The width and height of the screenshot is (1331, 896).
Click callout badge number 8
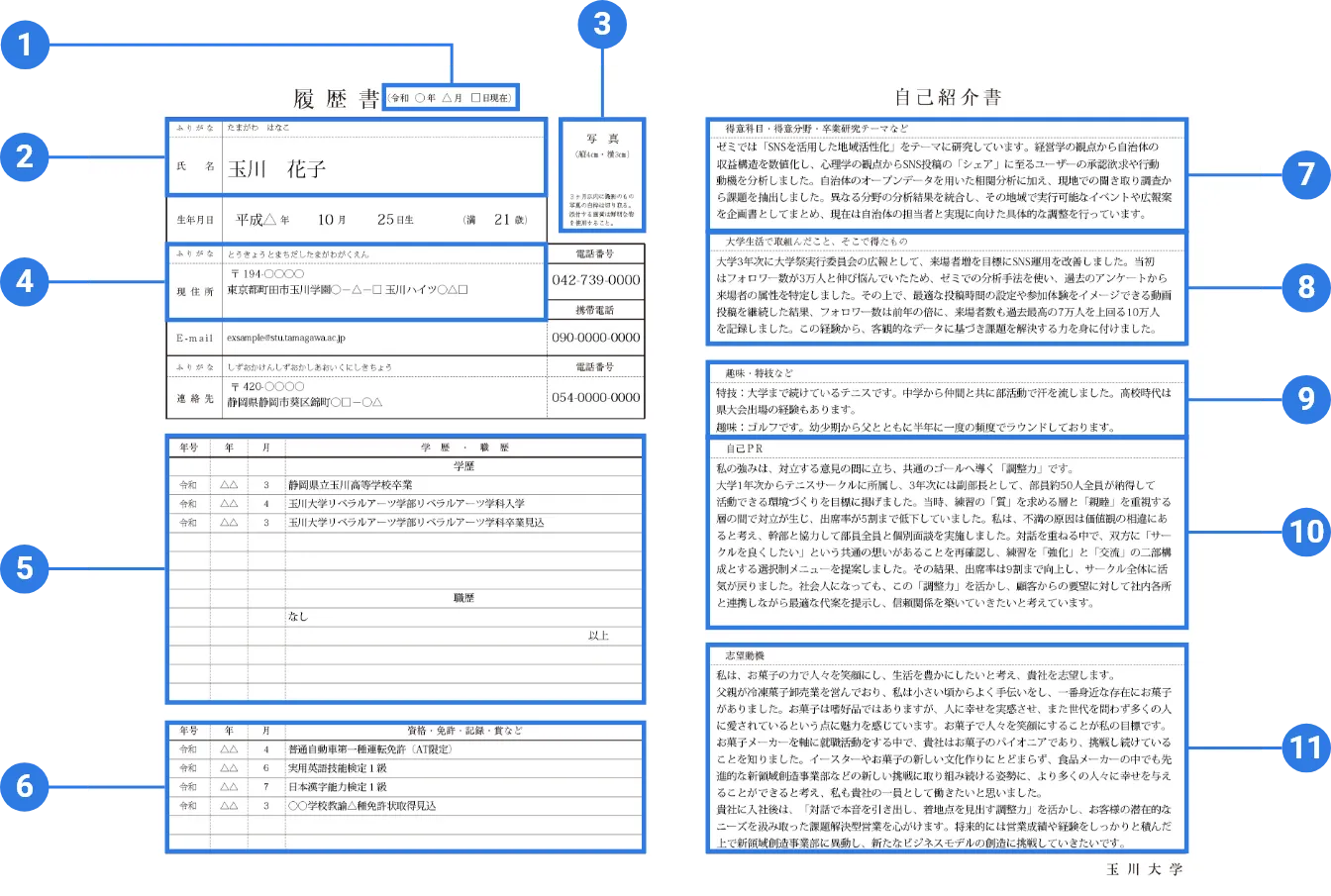(x=1307, y=286)
